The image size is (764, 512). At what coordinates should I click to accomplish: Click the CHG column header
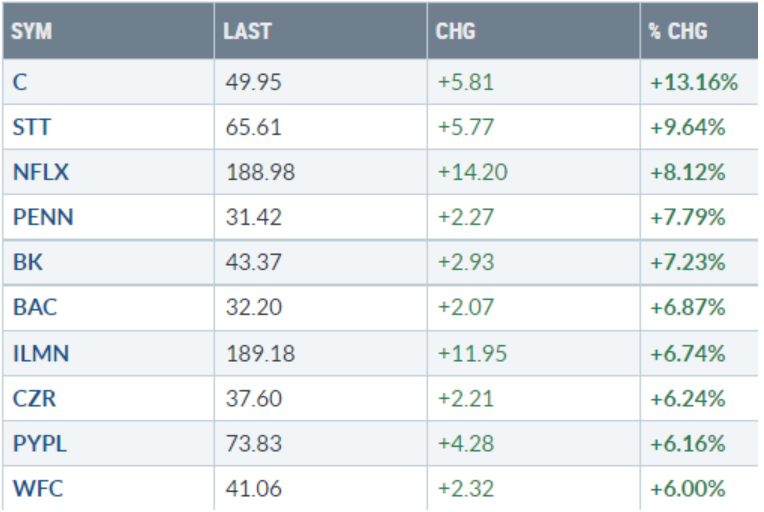pos(456,31)
